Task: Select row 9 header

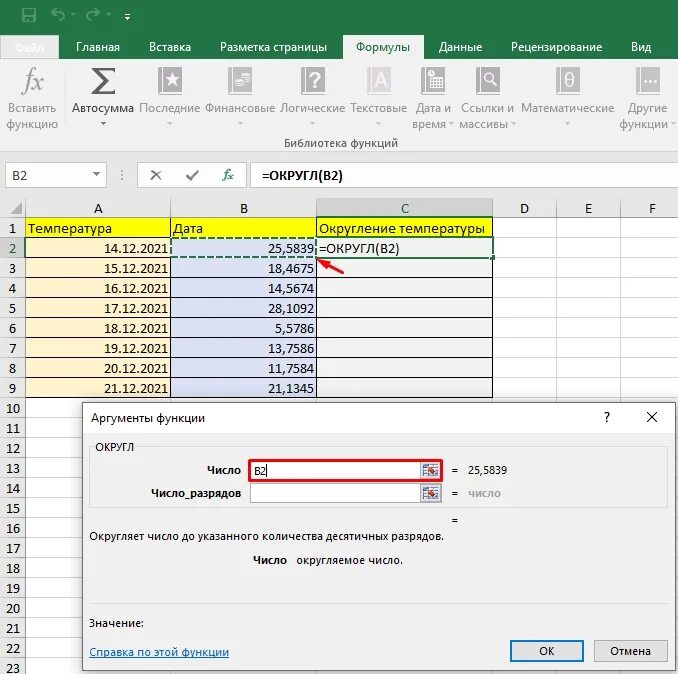Action: tap(13, 388)
